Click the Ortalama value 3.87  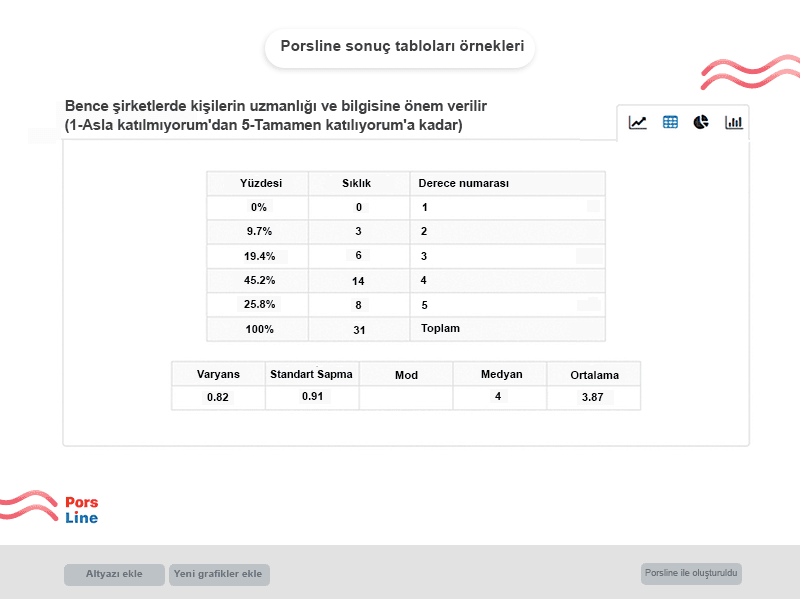tap(594, 398)
